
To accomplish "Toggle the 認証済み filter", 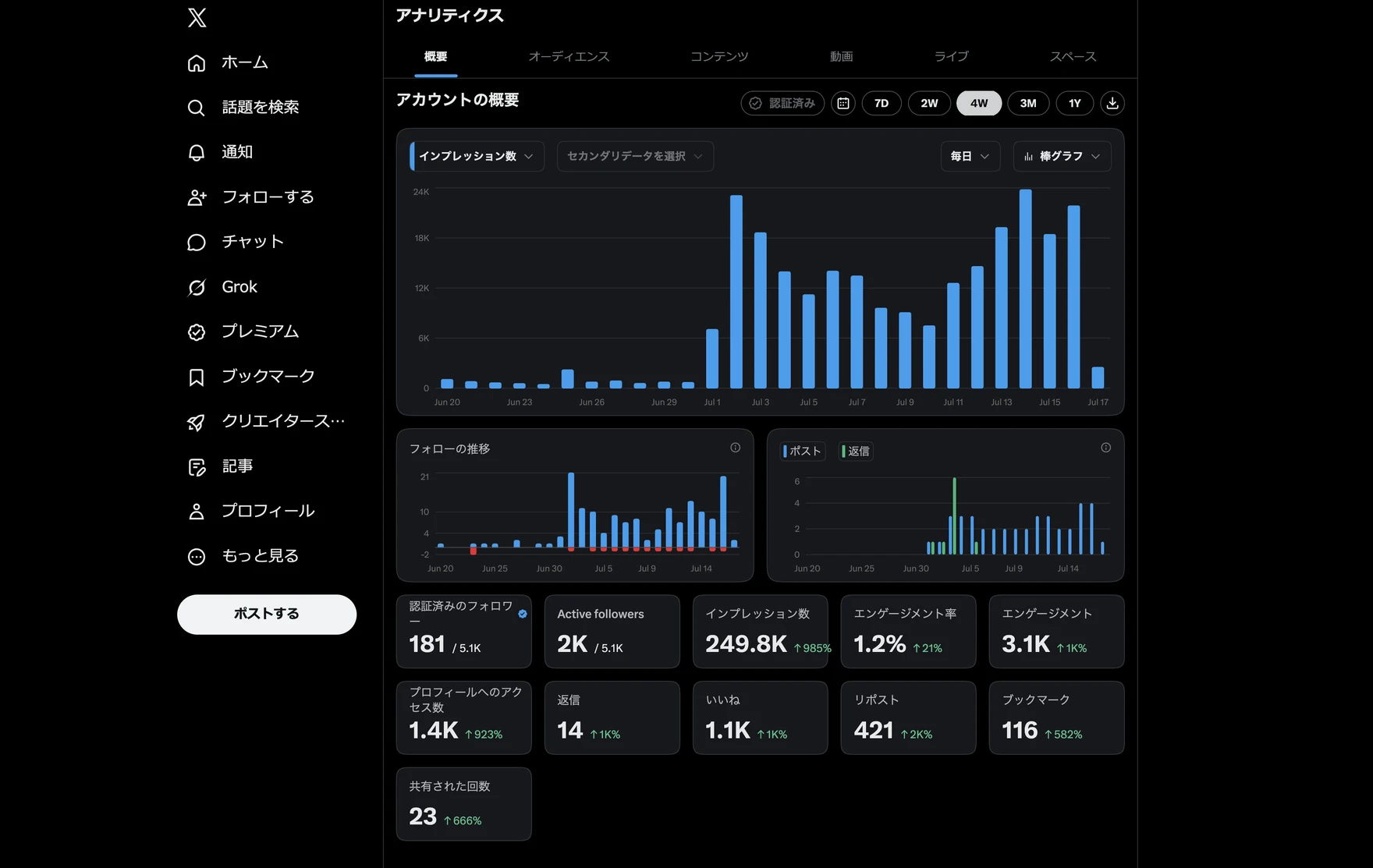I will pos(782,103).
